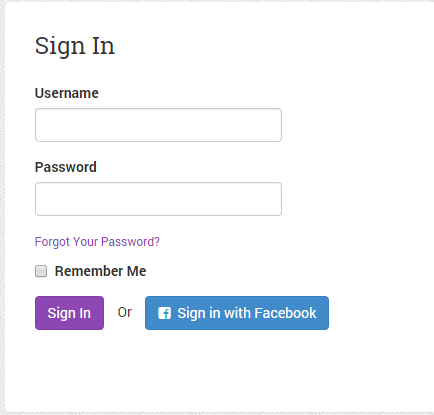Place cursor in the box under Password
The width and height of the screenshot is (434, 415).
point(158,199)
